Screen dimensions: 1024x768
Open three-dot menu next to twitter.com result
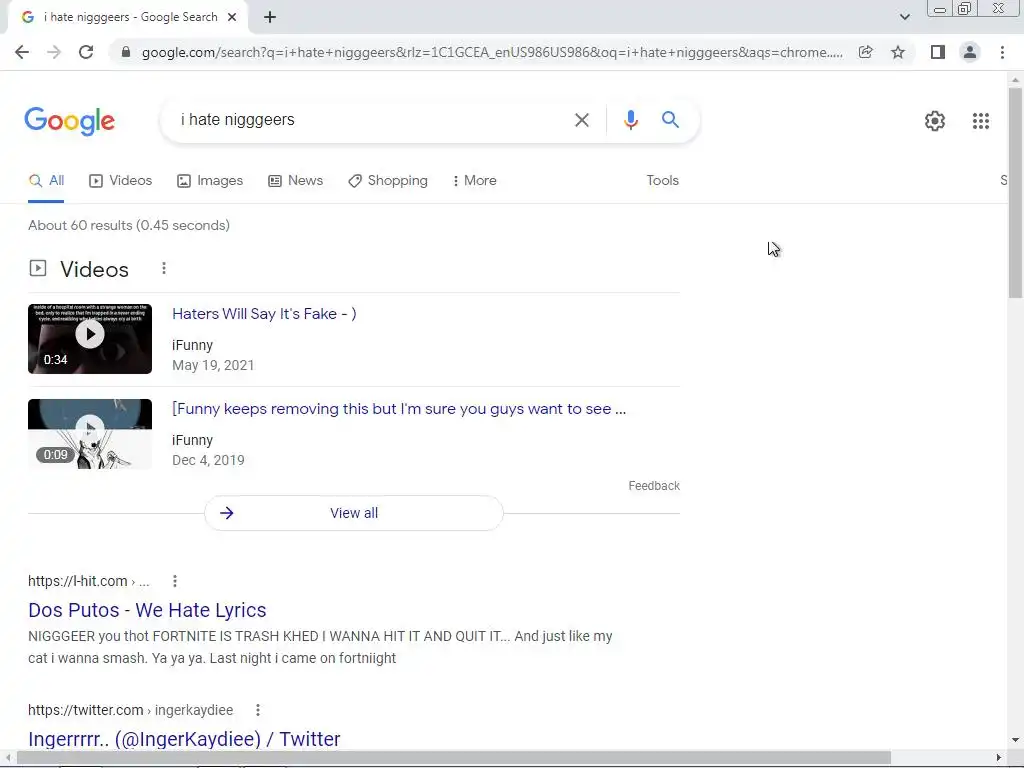tap(258, 710)
